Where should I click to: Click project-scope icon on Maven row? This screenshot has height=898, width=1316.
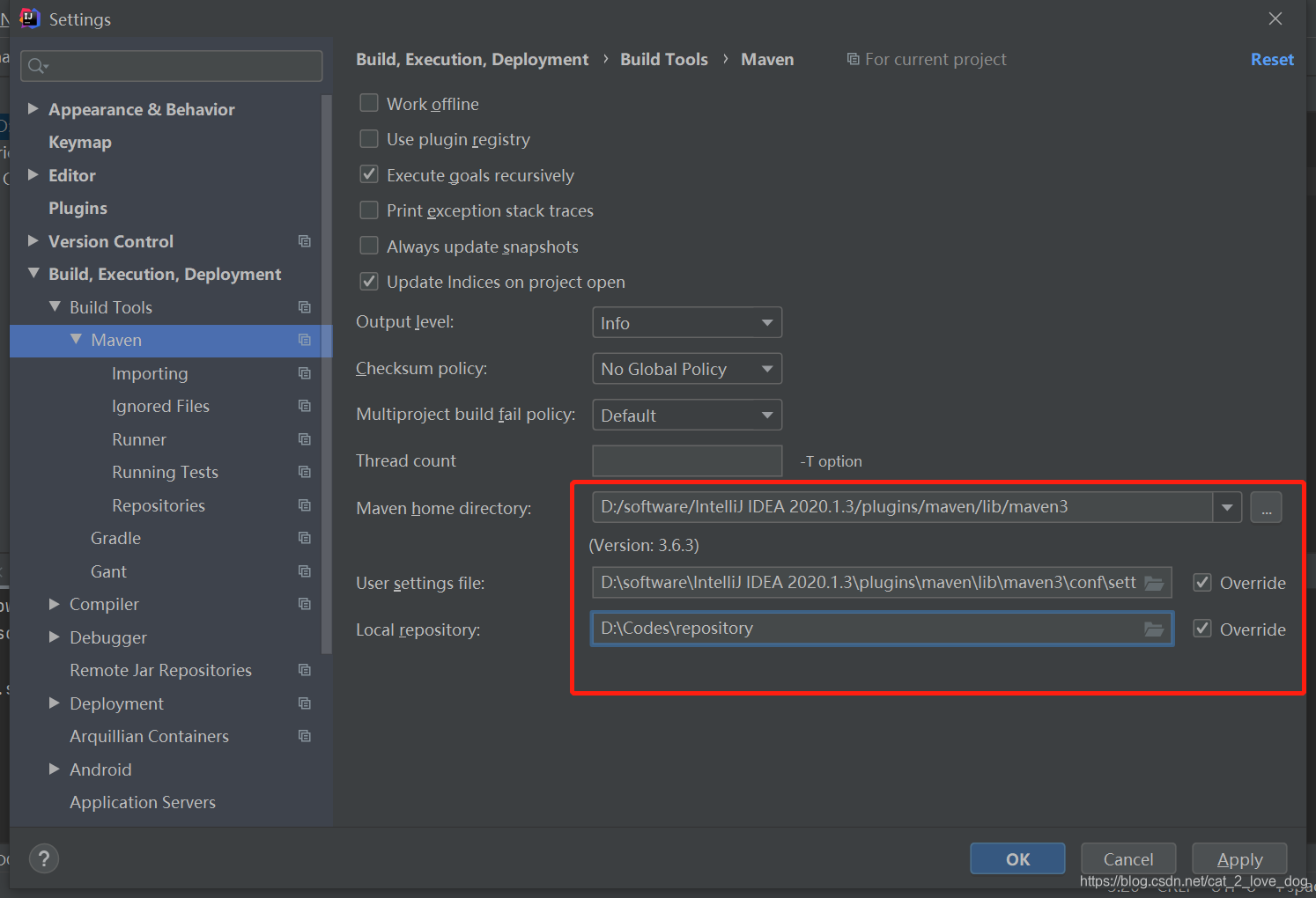305,340
